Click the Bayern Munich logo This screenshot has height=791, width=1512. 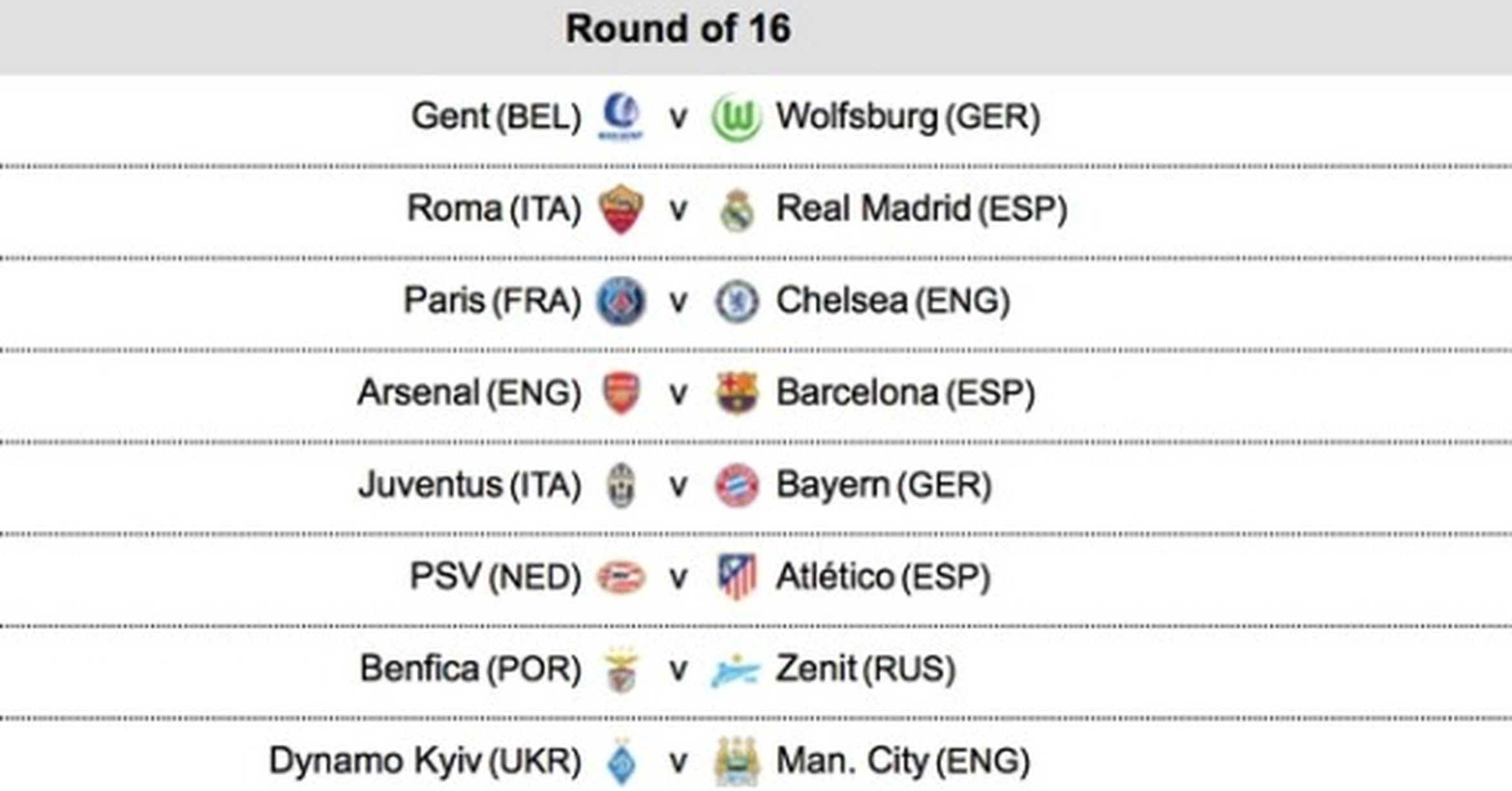(x=737, y=486)
